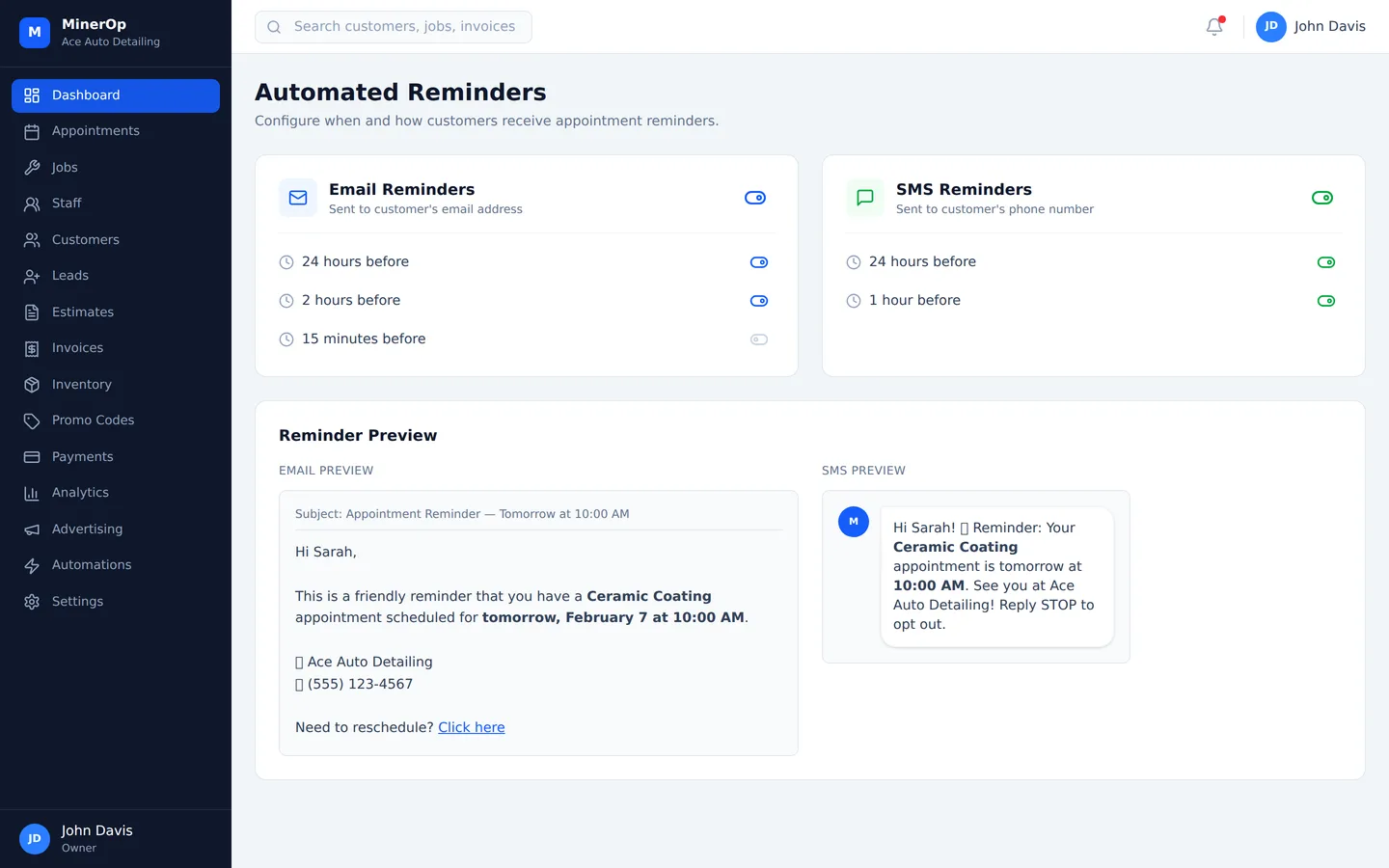Image resolution: width=1389 pixels, height=868 pixels.
Task: Open the John Davis account menu in header
Action: pyautogui.click(x=1310, y=26)
